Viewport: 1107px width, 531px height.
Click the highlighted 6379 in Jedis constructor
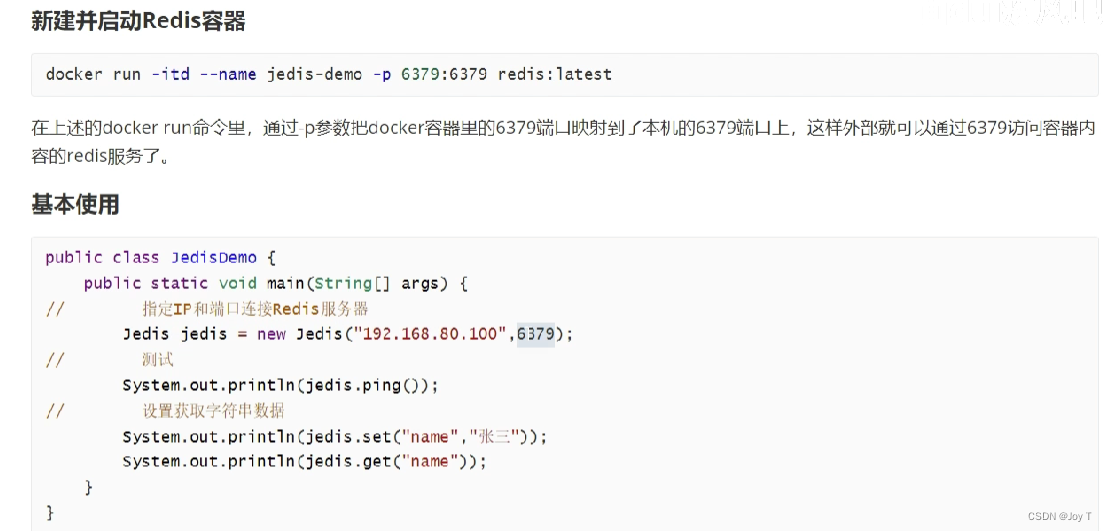[x=536, y=334]
